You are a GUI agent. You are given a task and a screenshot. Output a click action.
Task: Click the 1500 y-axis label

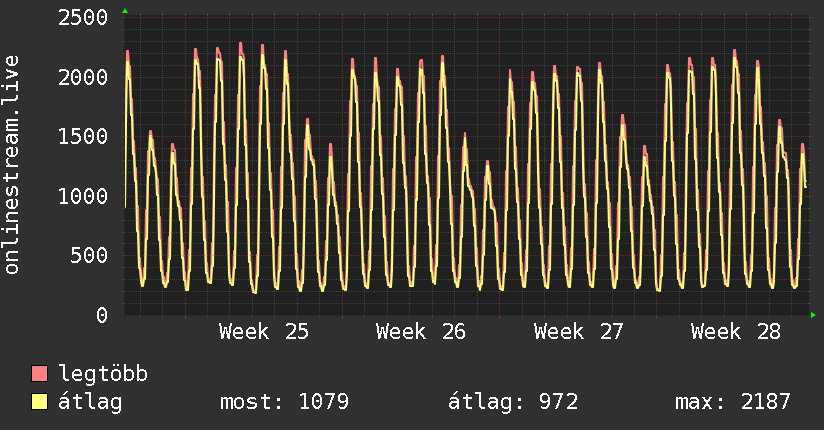coord(83,137)
